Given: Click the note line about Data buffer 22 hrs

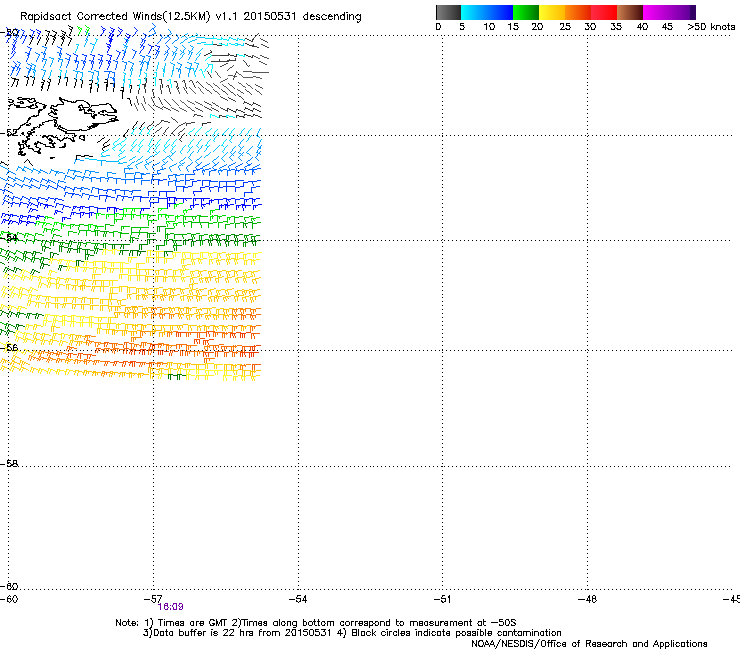Looking at the screenshot, I should tap(352, 633).
